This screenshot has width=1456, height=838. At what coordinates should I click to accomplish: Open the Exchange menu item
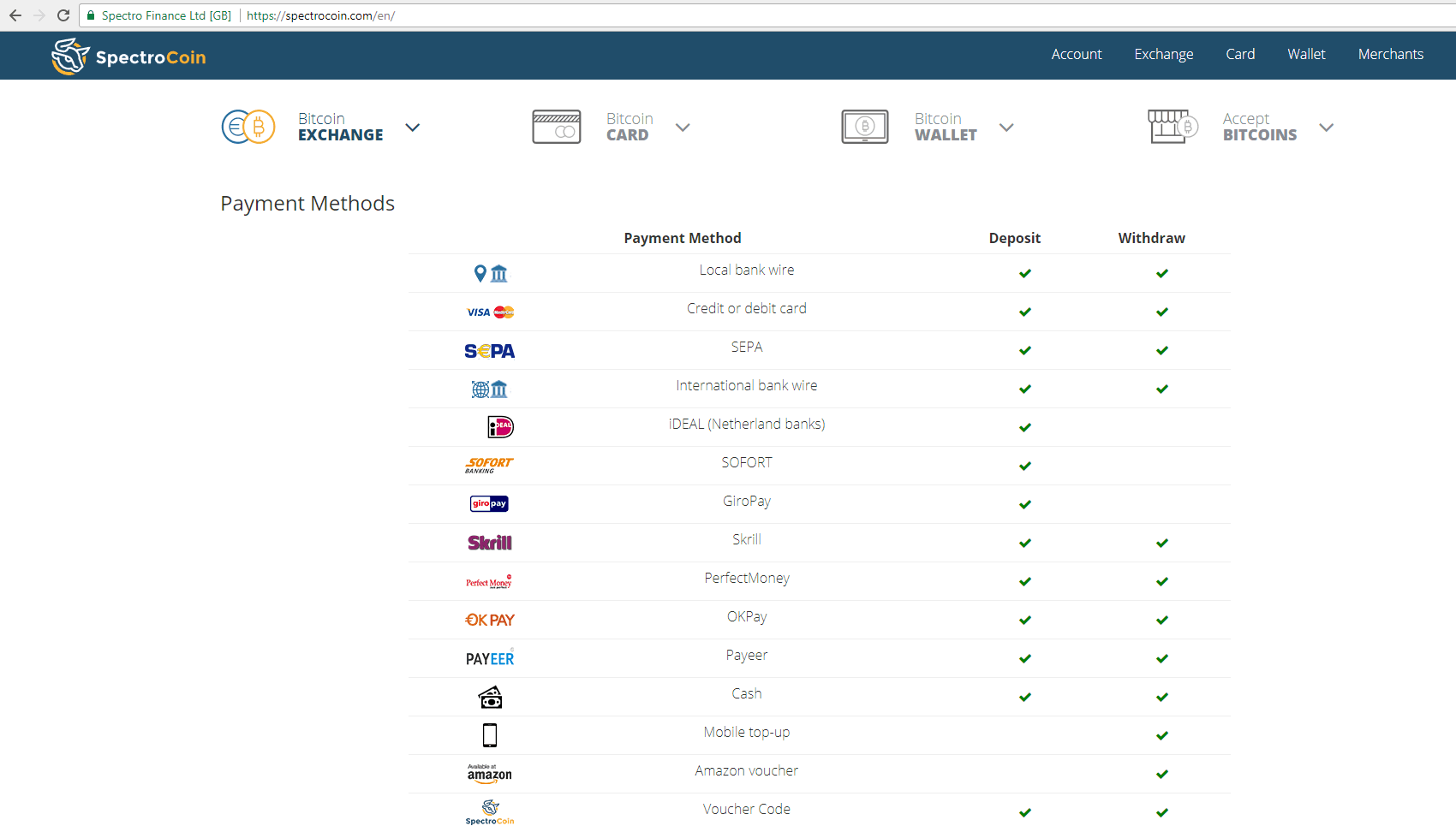click(x=1164, y=54)
